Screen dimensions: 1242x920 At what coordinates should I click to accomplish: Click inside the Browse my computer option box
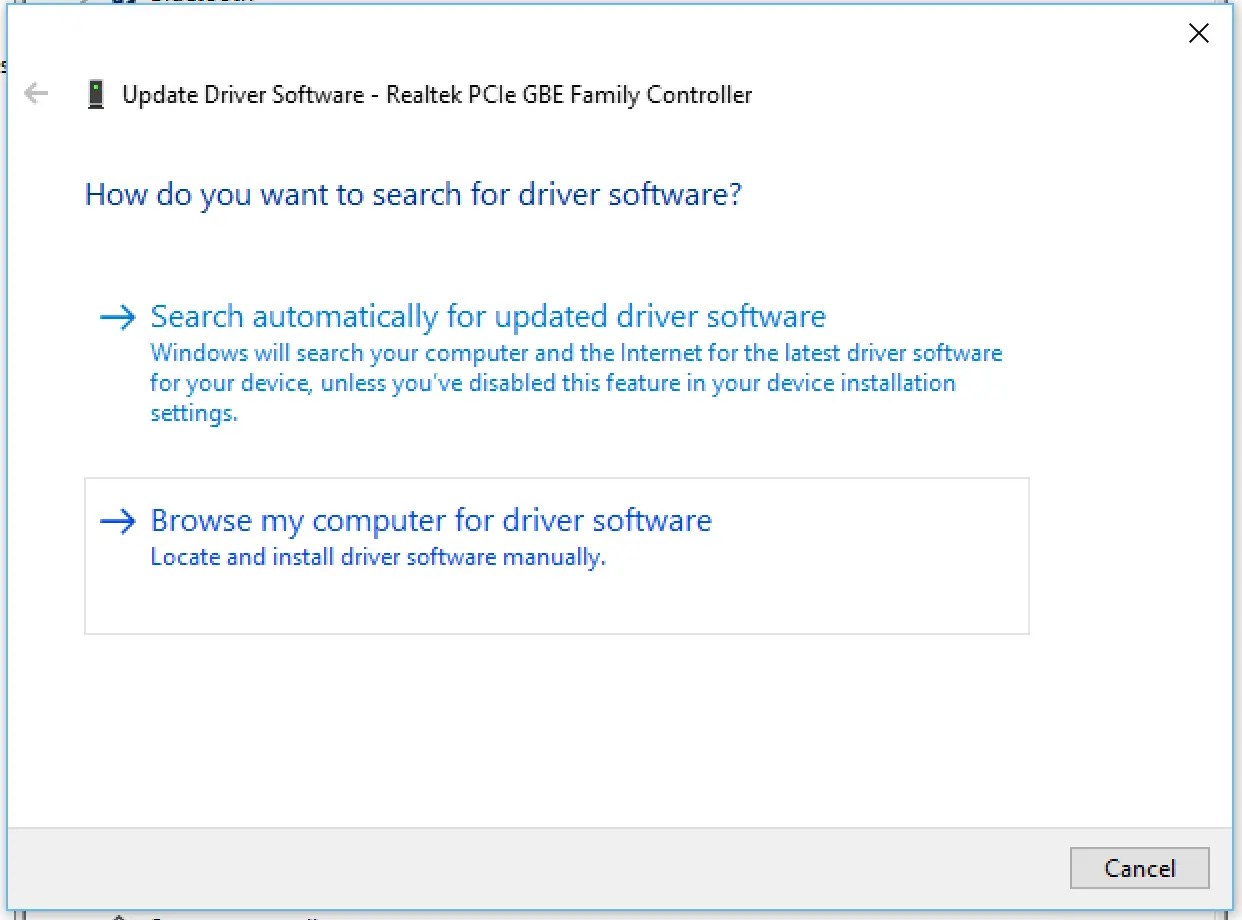point(556,600)
